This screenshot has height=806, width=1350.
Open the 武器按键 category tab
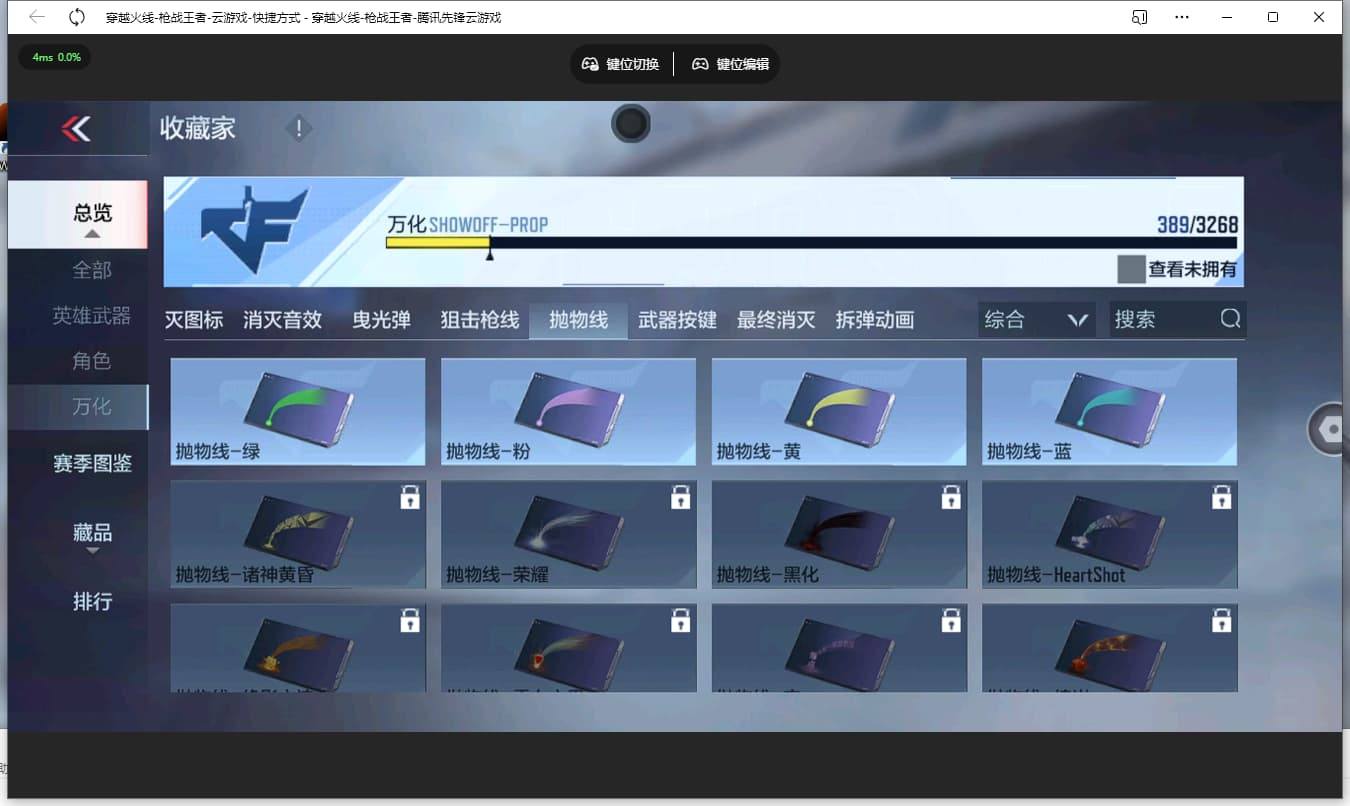tap(678, 319)
